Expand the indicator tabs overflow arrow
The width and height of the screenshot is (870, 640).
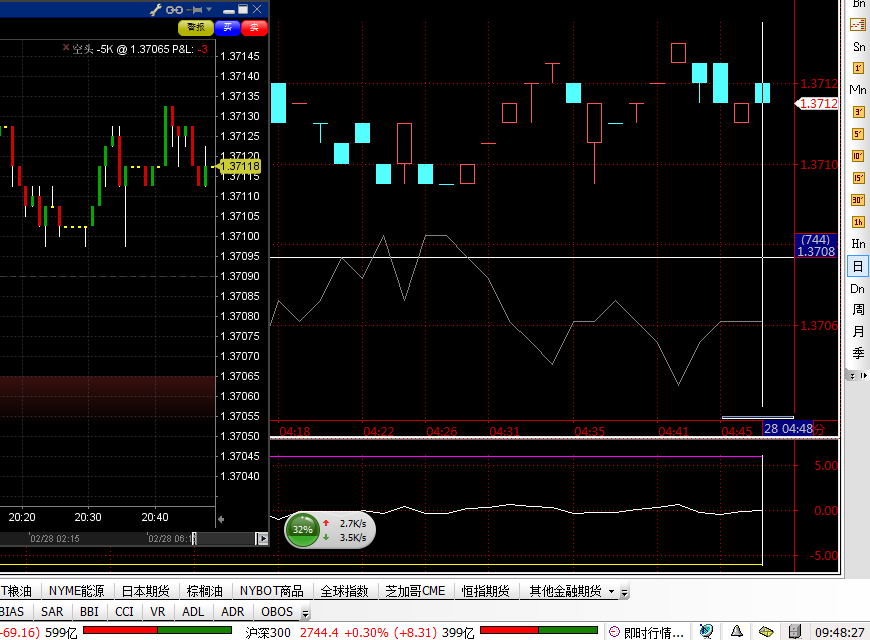pos(306,612)
